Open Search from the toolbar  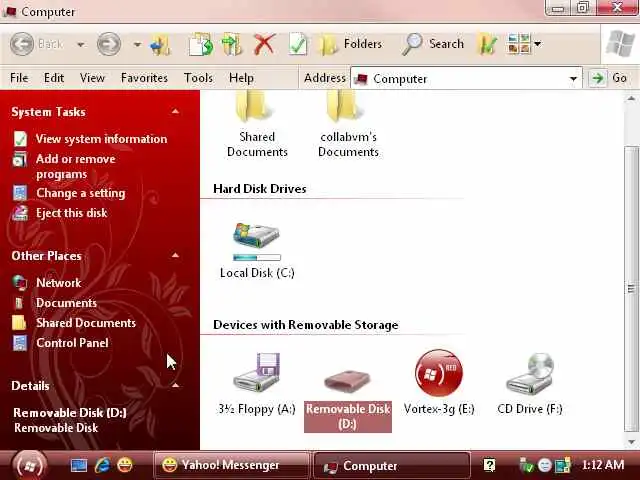(433, 44)
